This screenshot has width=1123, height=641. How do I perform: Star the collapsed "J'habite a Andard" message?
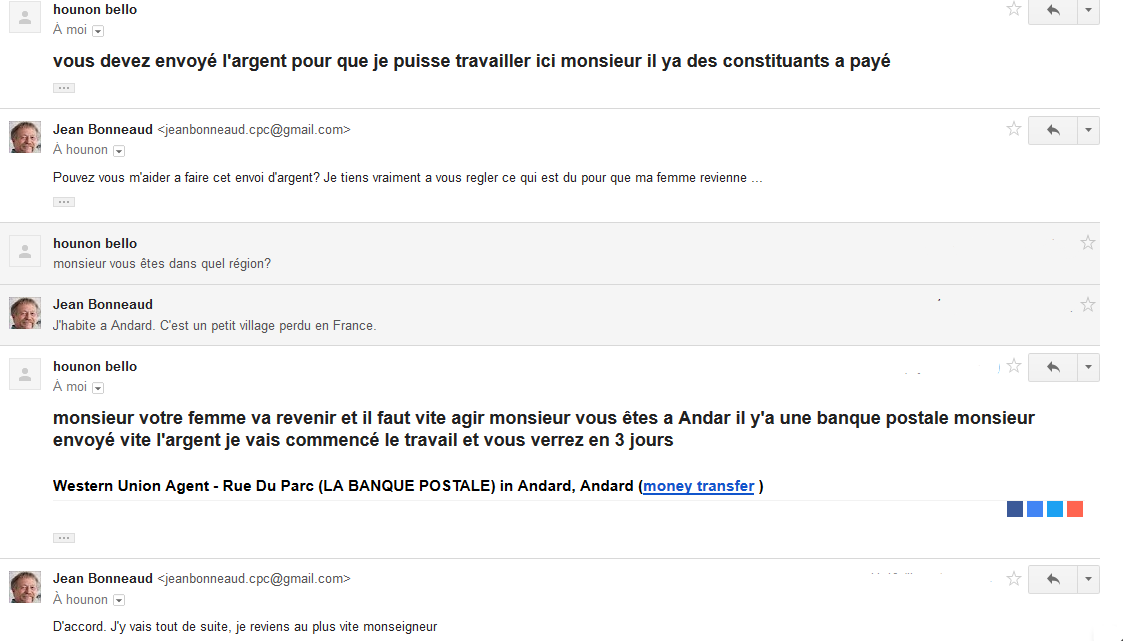[x=1088, y=304]
